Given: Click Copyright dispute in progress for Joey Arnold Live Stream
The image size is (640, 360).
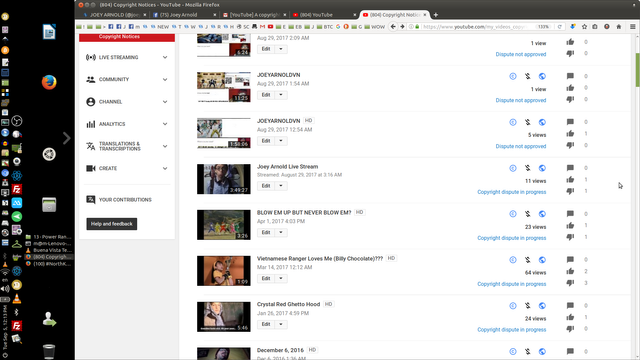Looking at the screenshot, I should [511, 192].
